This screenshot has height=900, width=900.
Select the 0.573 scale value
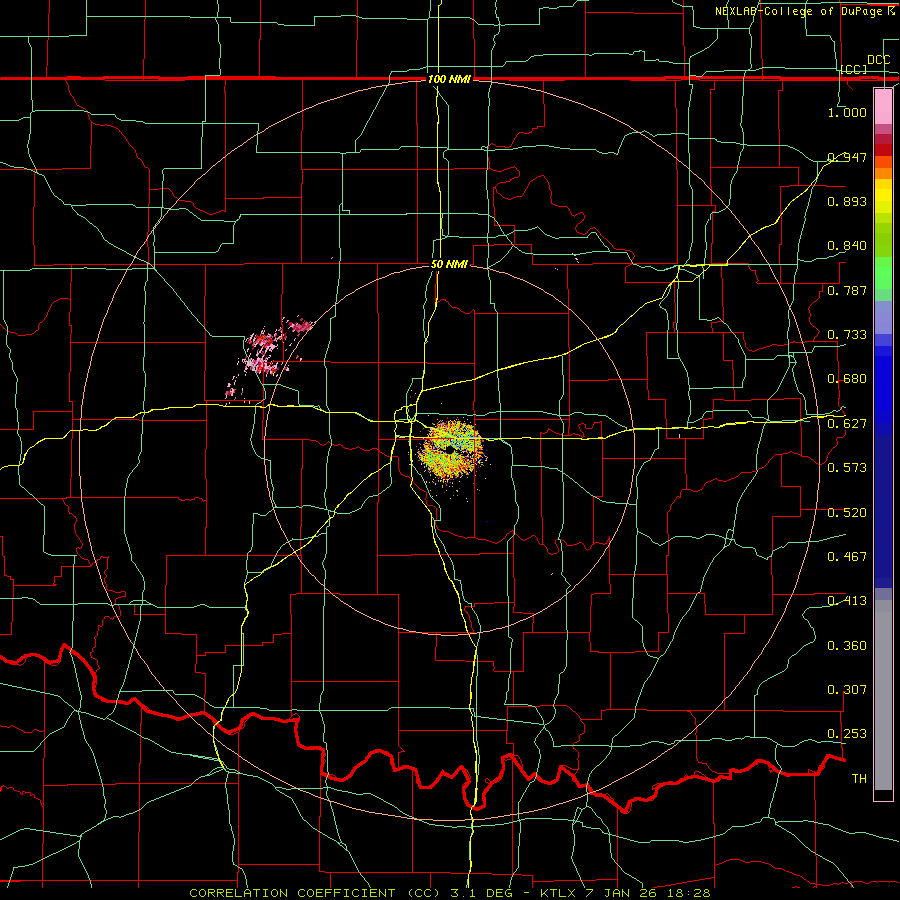[x=847, y=468]
